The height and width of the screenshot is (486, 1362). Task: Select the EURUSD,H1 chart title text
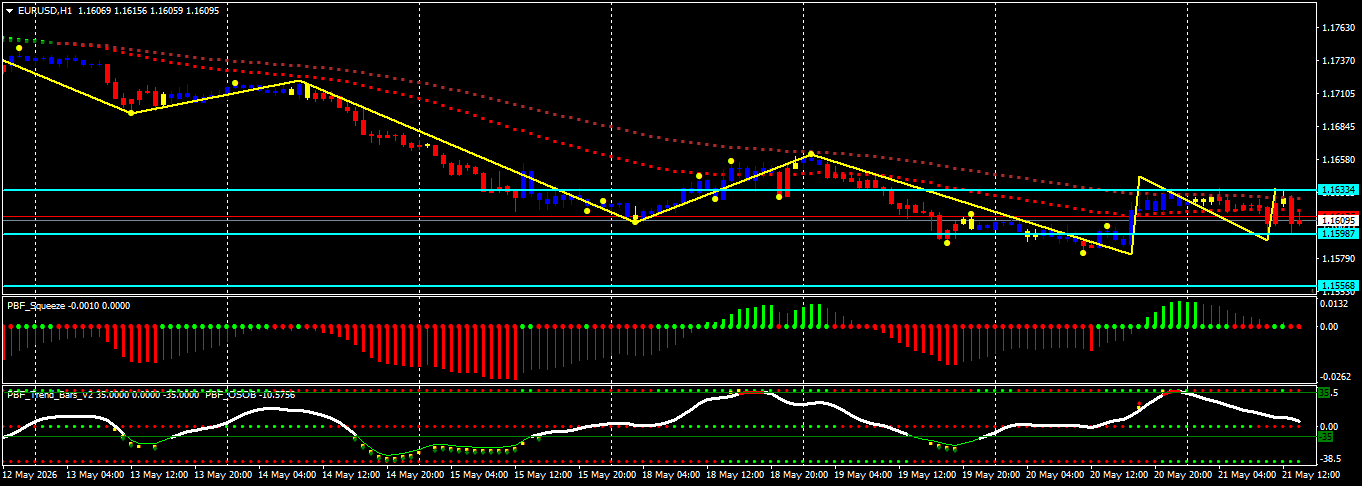(44, 9)
